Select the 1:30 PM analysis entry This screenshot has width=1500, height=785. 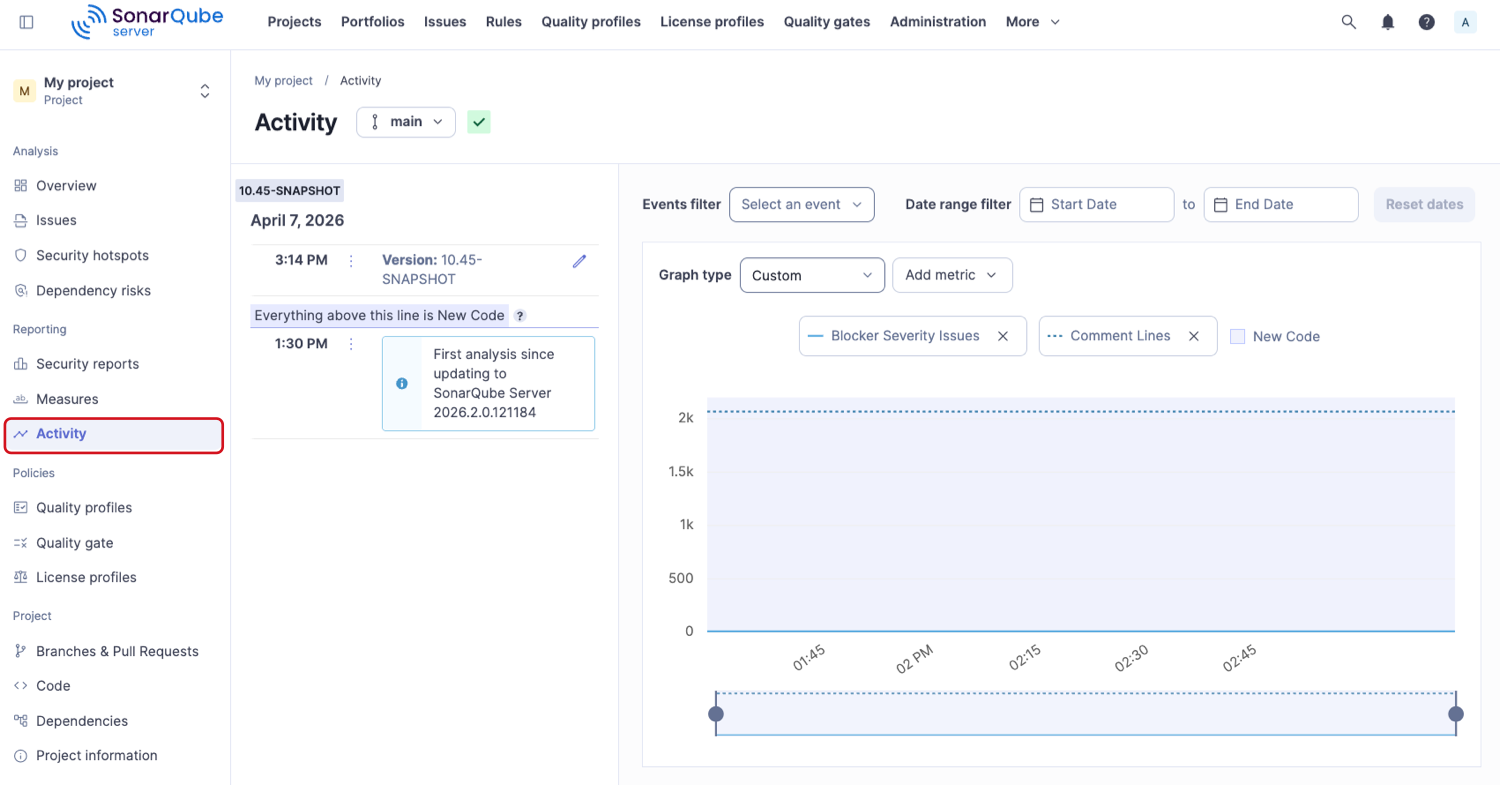[x=424, y=384]
